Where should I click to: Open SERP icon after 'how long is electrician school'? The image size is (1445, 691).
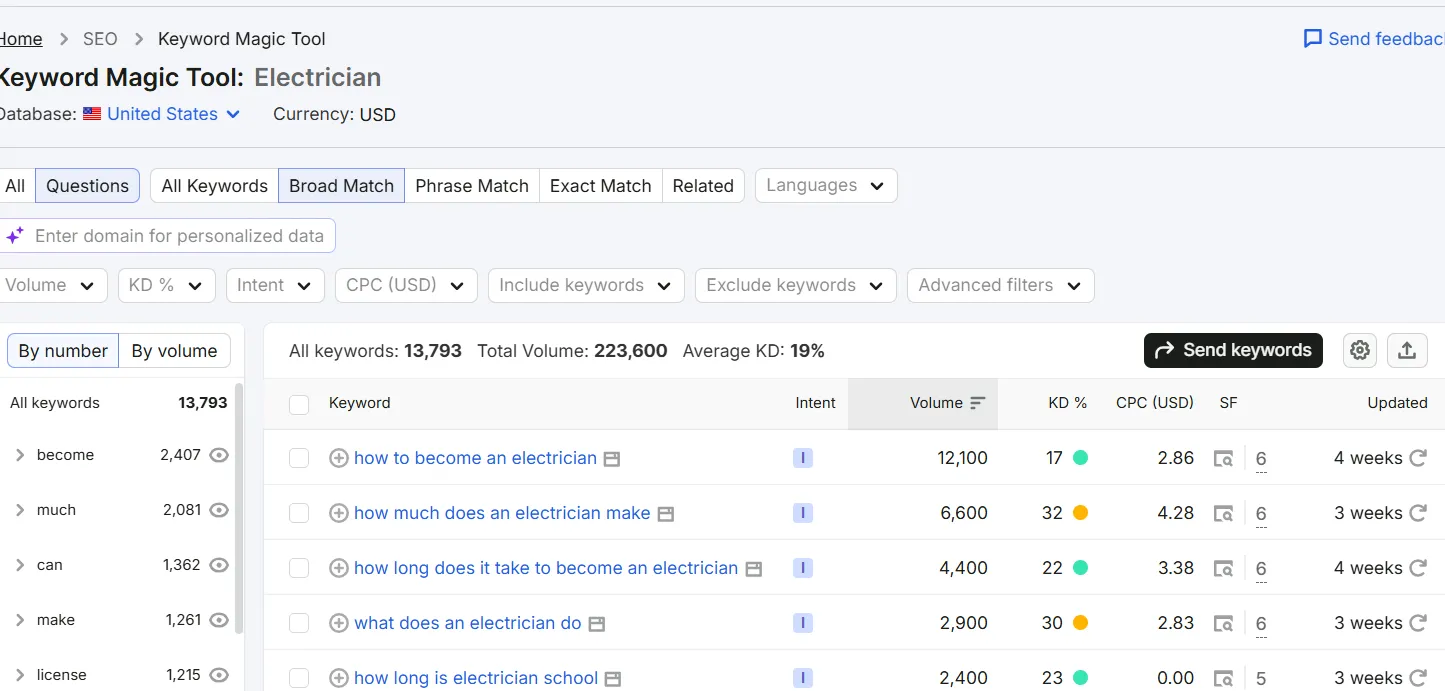(613, 679)
